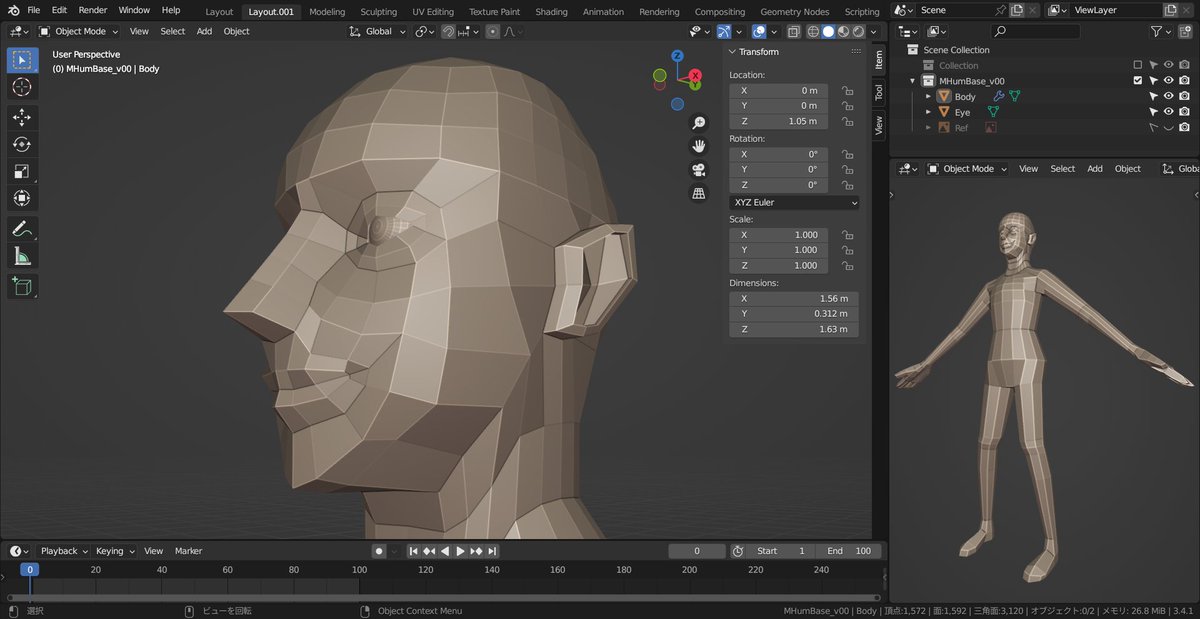Select the Transform tool
Image resolution: width=1200 pixels, height=619 pixels.
22,198
